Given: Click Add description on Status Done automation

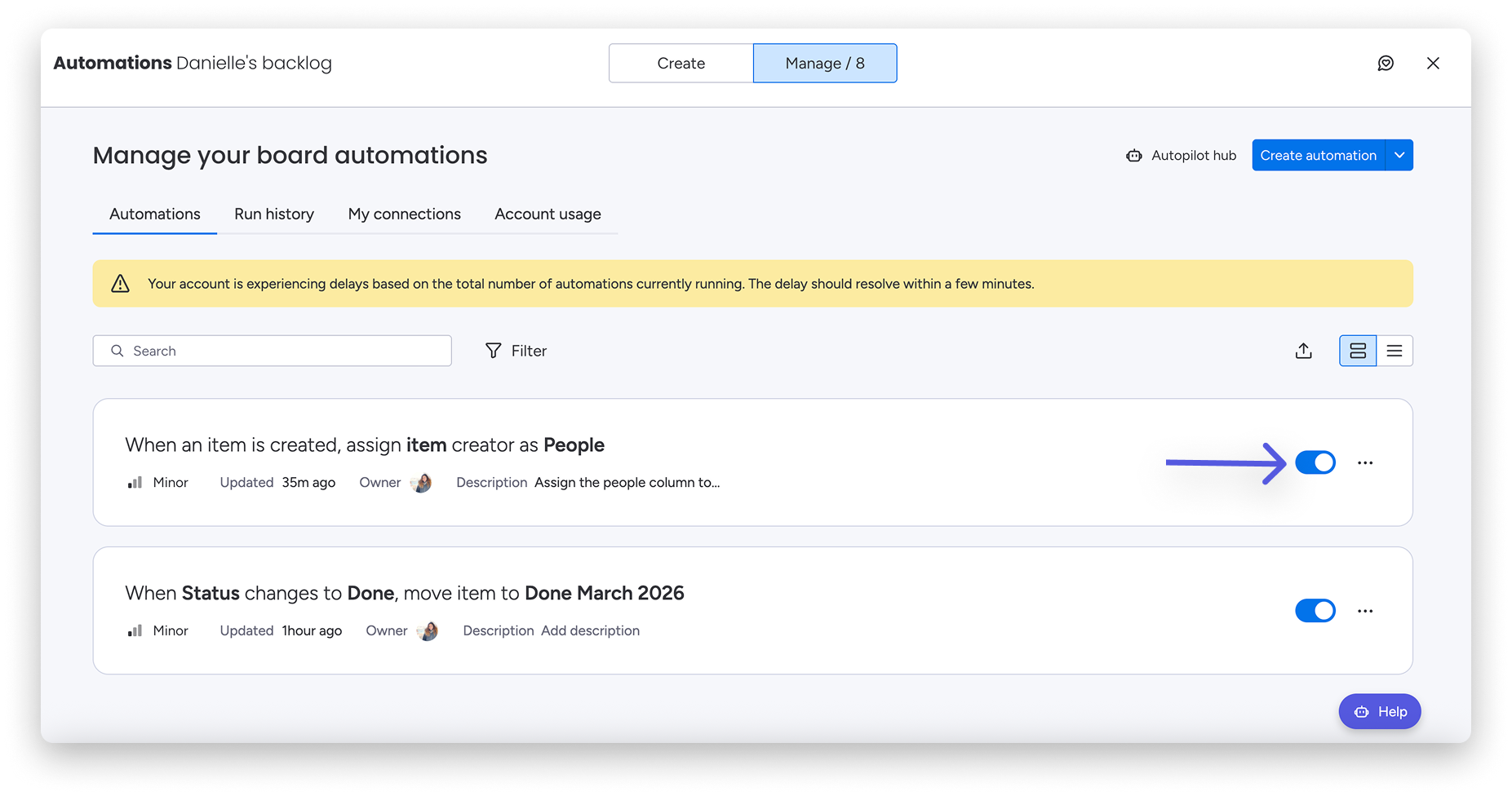Looking at the screenshot, I should [x=590, y=630].
